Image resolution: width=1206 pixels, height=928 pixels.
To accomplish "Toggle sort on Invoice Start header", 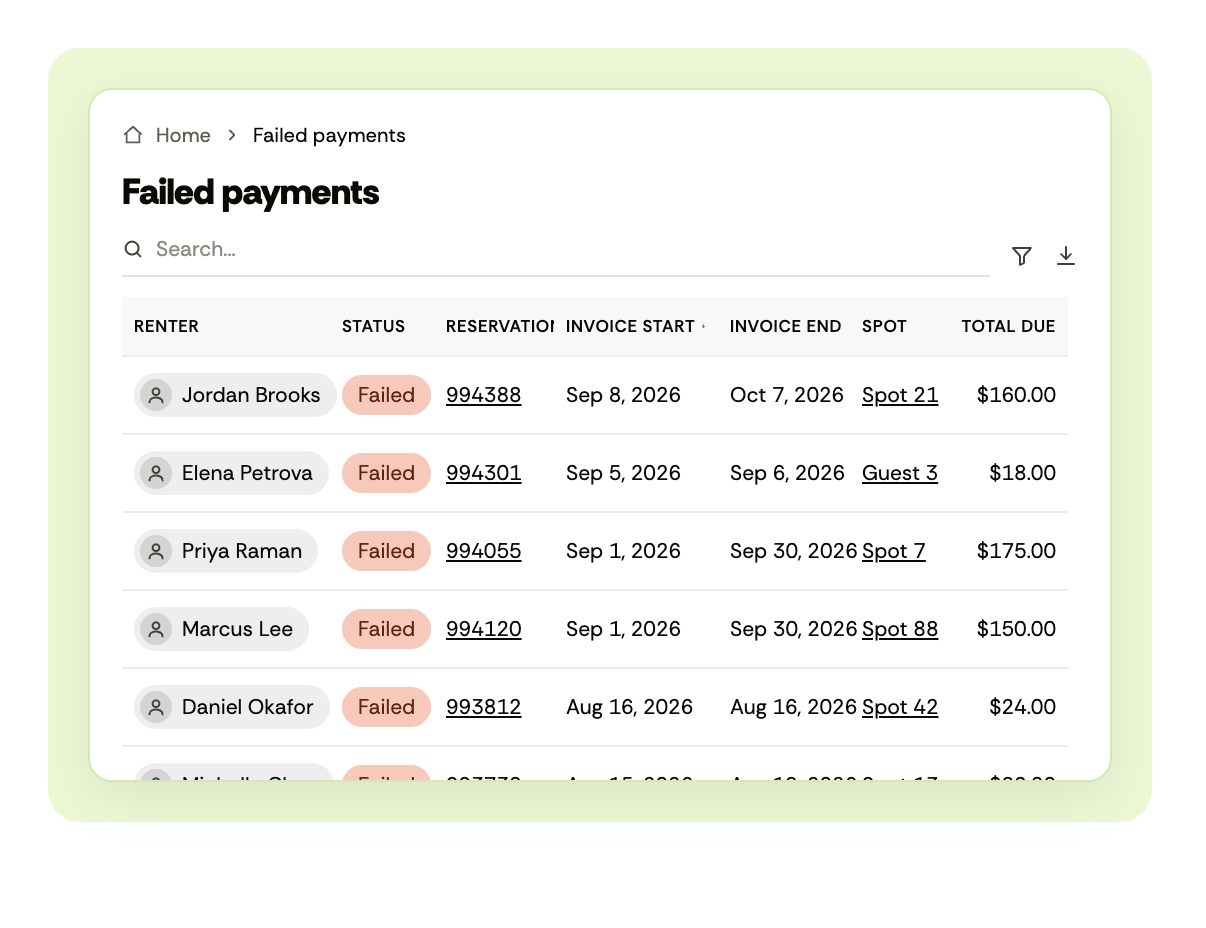I will point(636,326).
